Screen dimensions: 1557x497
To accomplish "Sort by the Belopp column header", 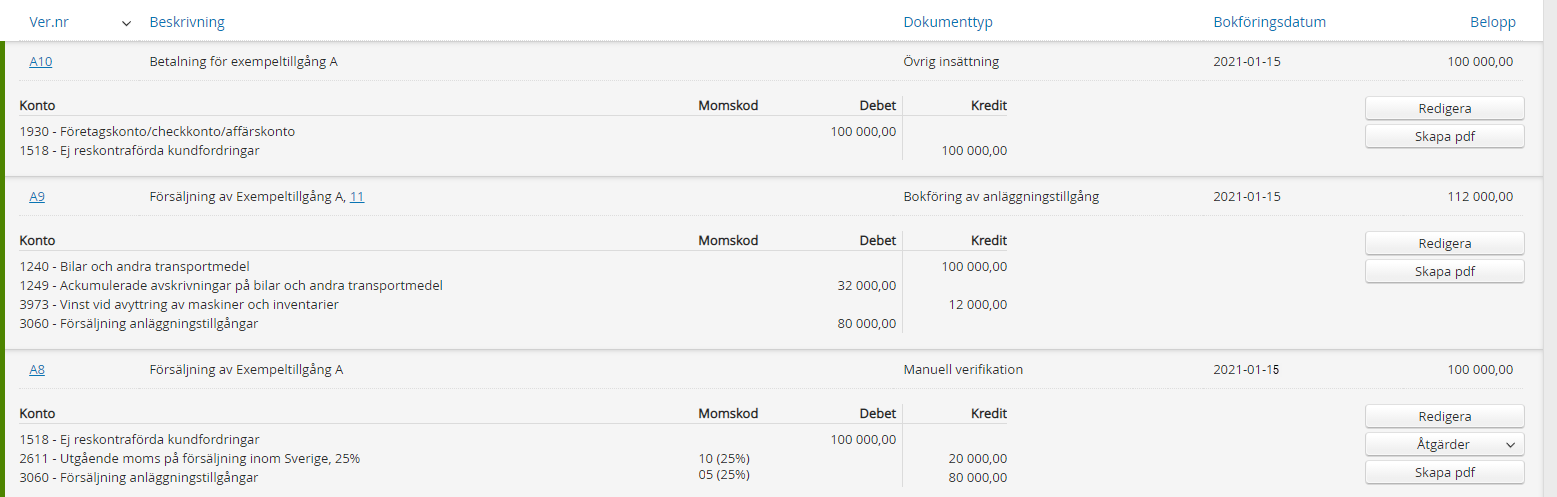I will tap(1492, 22).
